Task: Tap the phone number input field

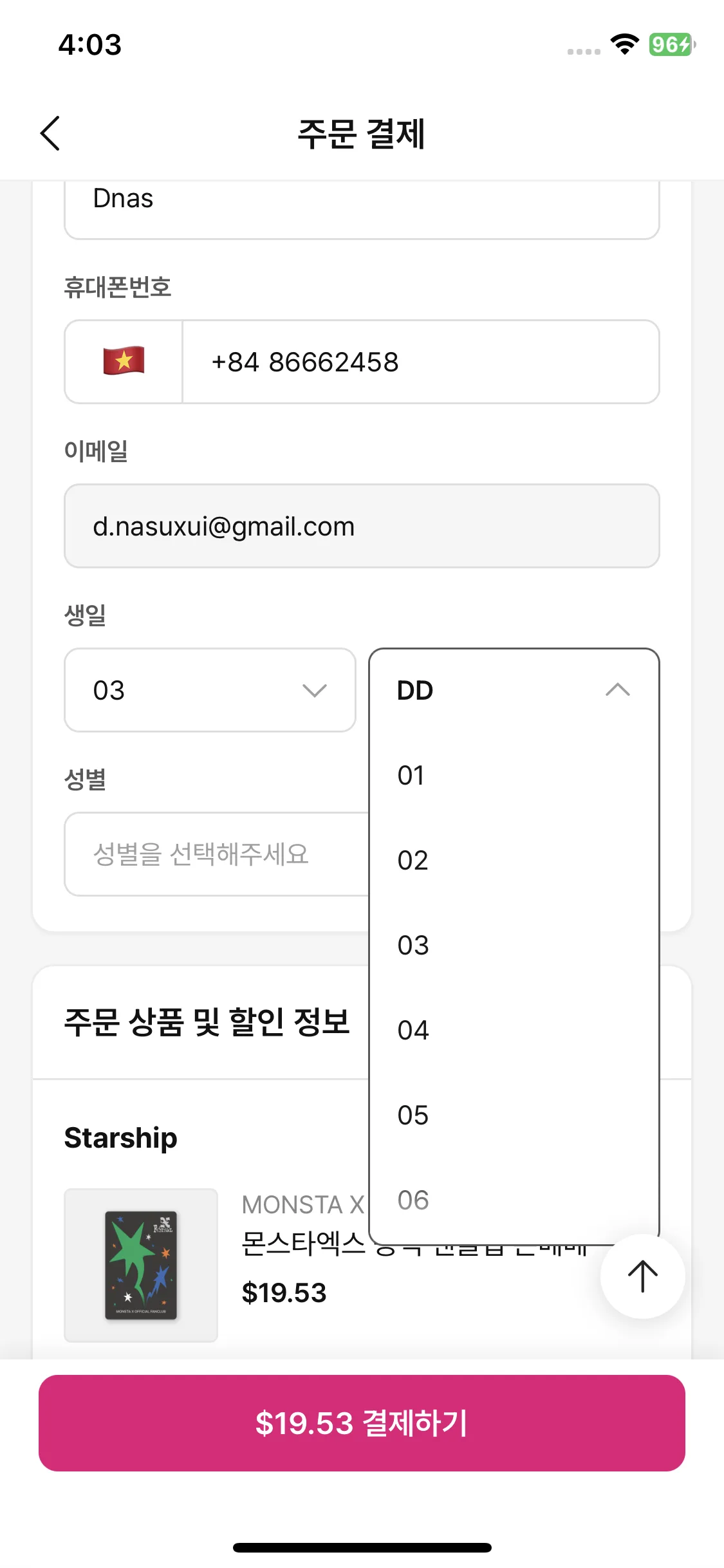Action: click(x=421, y=362)
